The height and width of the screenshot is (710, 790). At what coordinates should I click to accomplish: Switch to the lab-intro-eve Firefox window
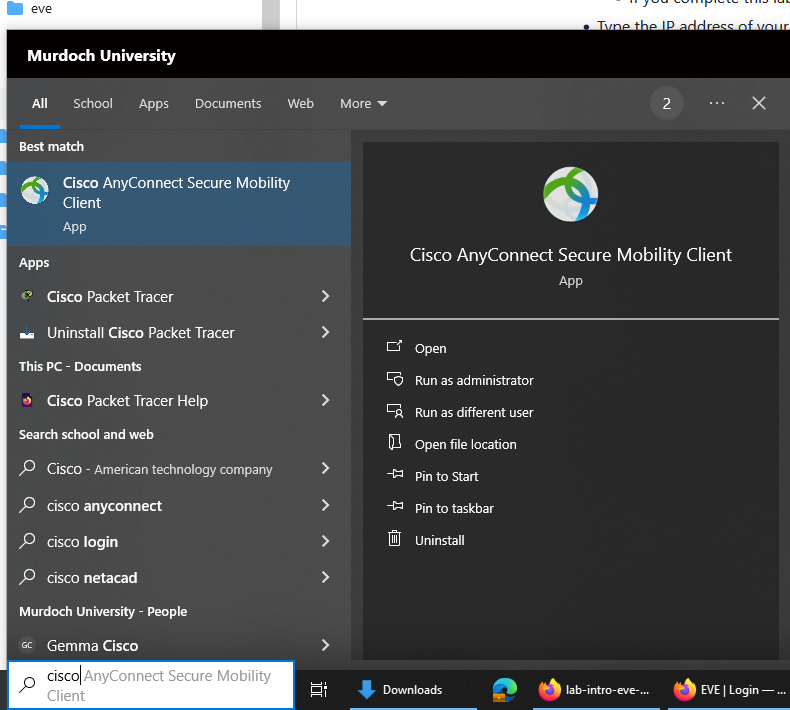[x=595, y=689]
